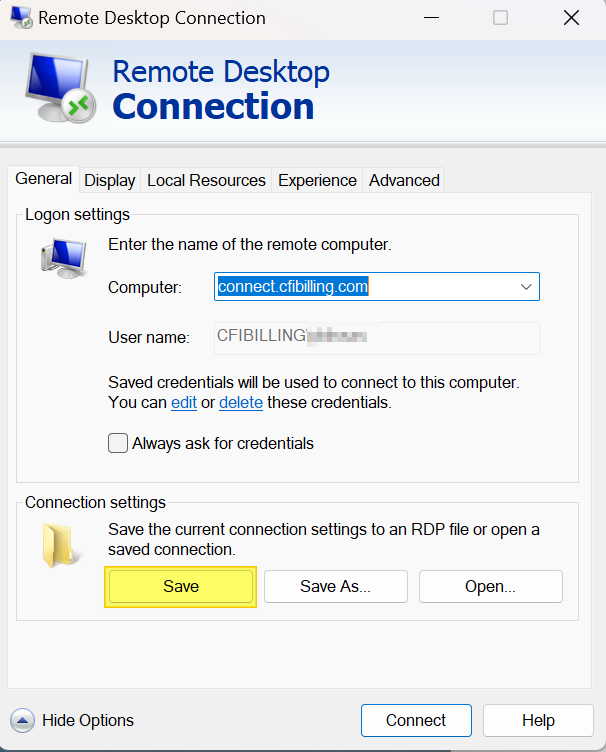Open the Local Resources tab

click(x=206, y=180)
